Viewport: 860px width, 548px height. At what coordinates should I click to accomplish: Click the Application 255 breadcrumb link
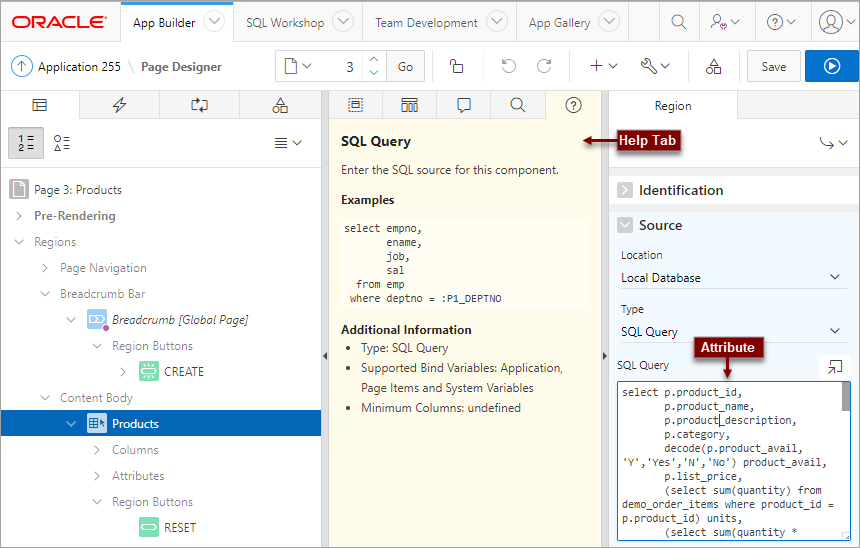point(79,67)
